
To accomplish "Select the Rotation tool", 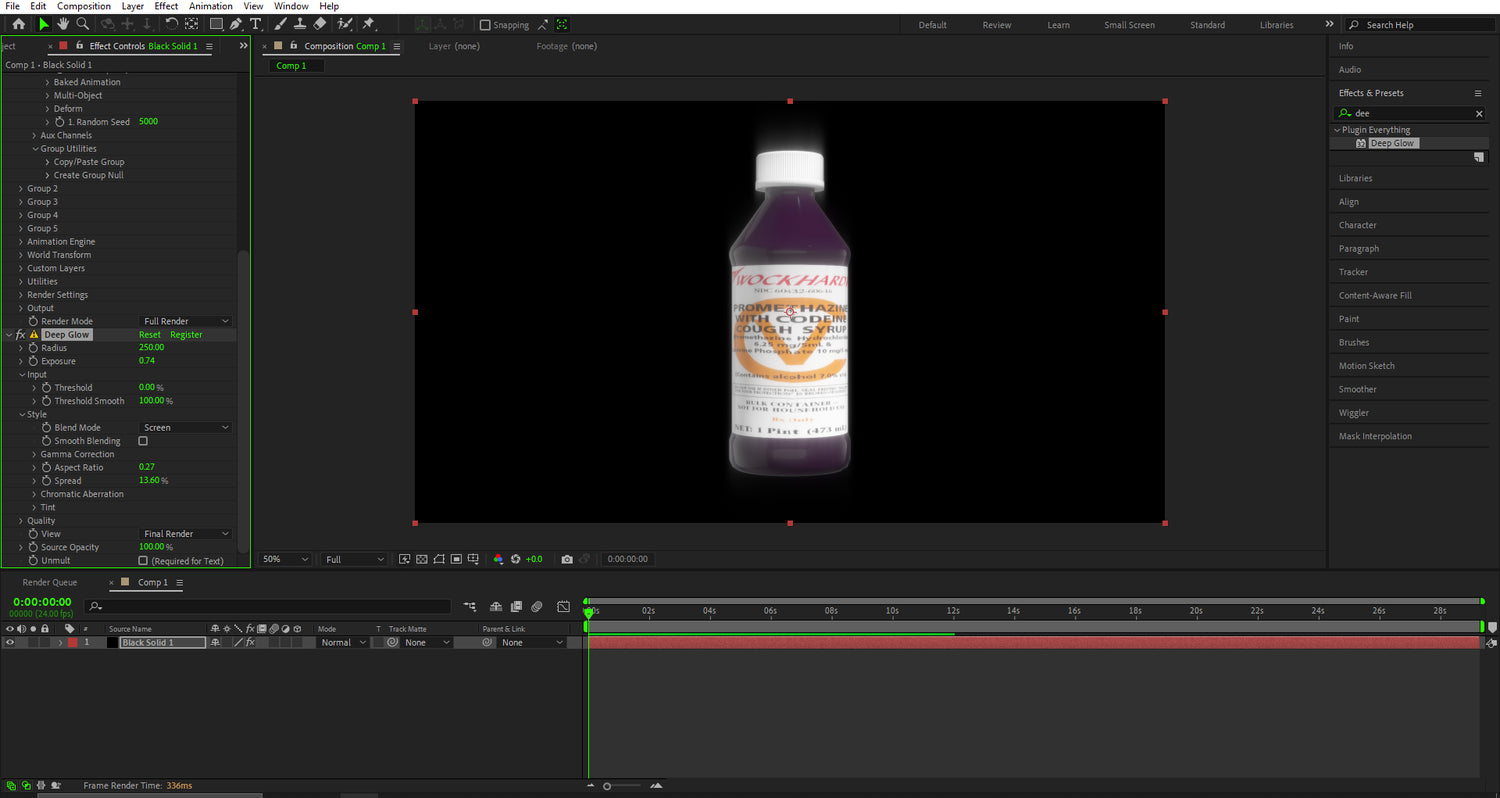I will (x=172, y=24).
